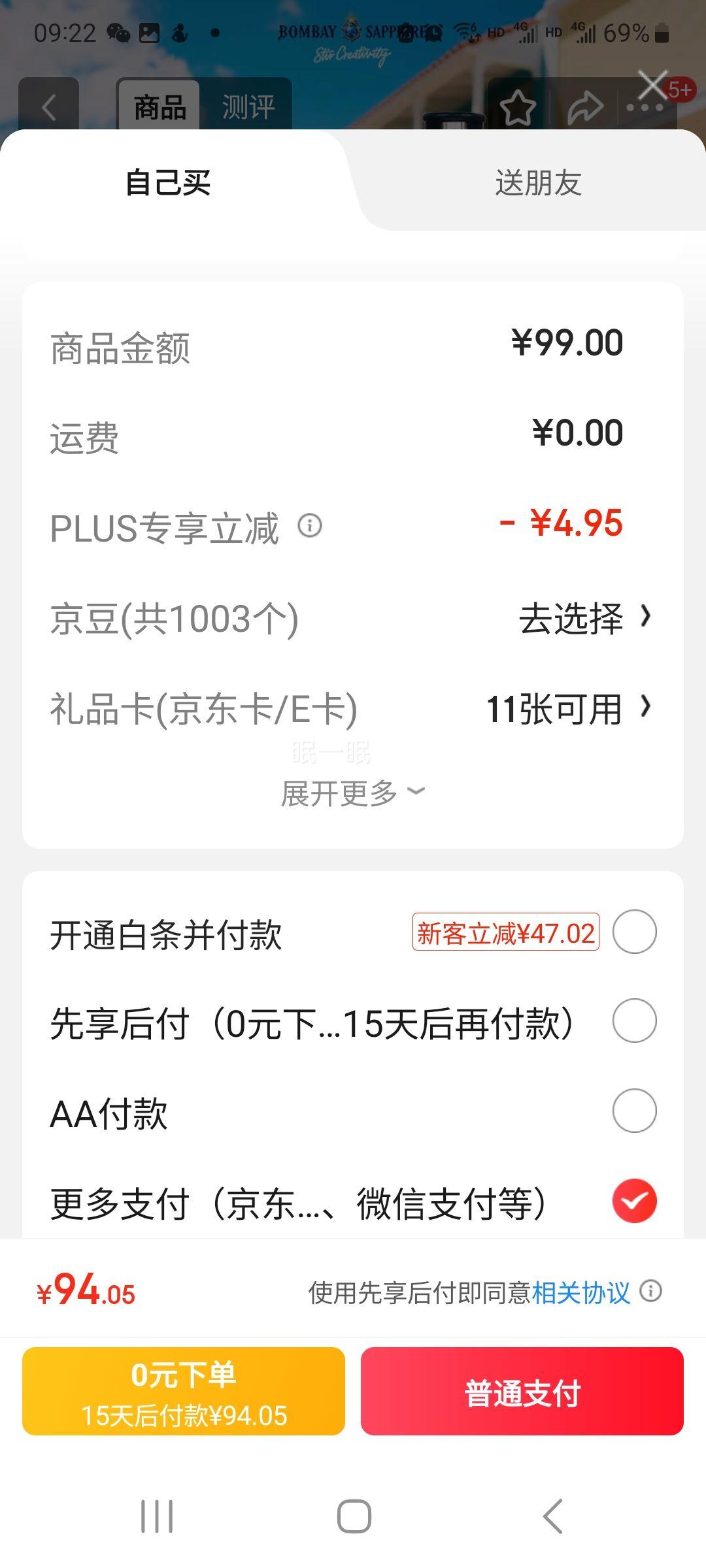706x1568 pixels.
Task: Tap the back arrow icon at top
Action: tap(49, 107)
